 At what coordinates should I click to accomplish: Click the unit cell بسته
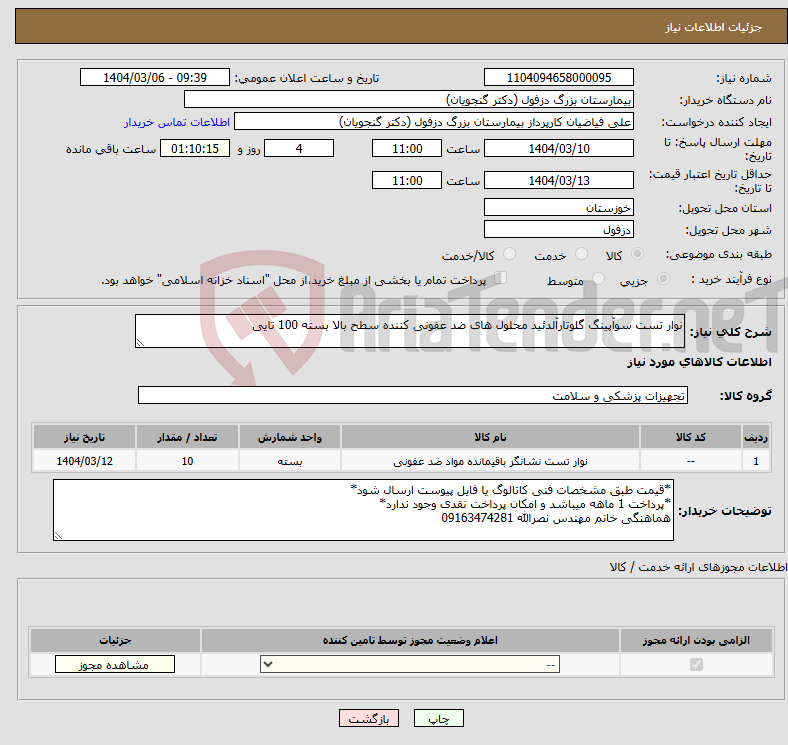[290, 461]
